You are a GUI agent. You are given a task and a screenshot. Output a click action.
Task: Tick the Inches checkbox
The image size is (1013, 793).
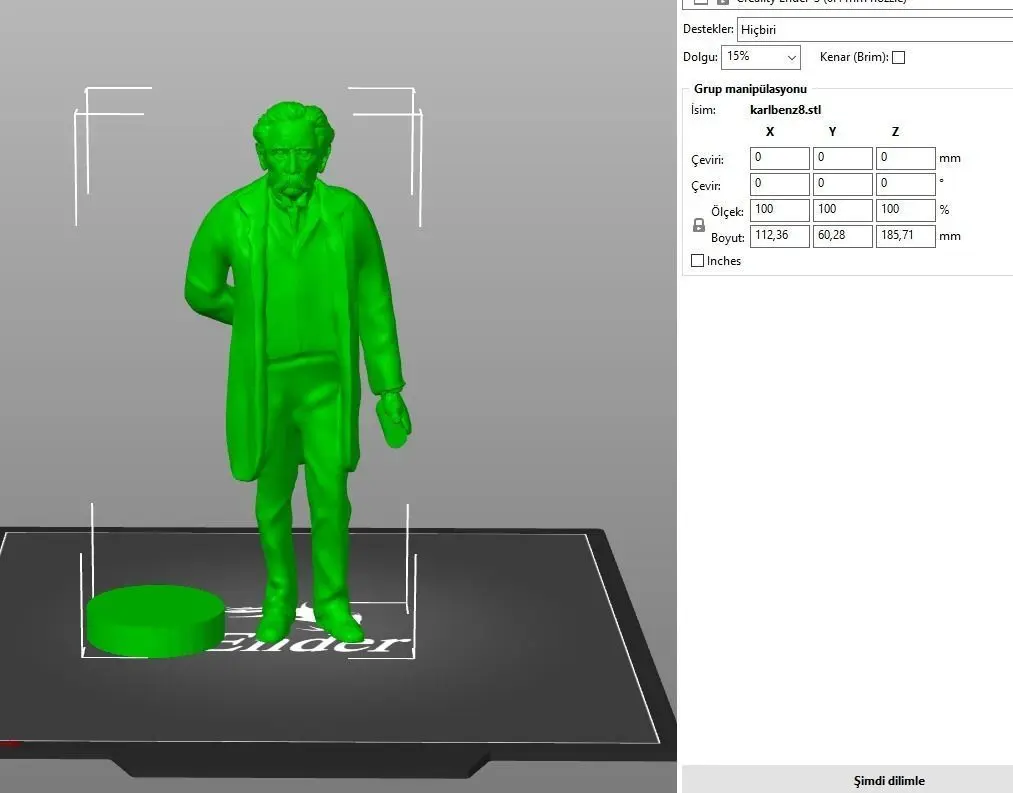coord(697,260)
